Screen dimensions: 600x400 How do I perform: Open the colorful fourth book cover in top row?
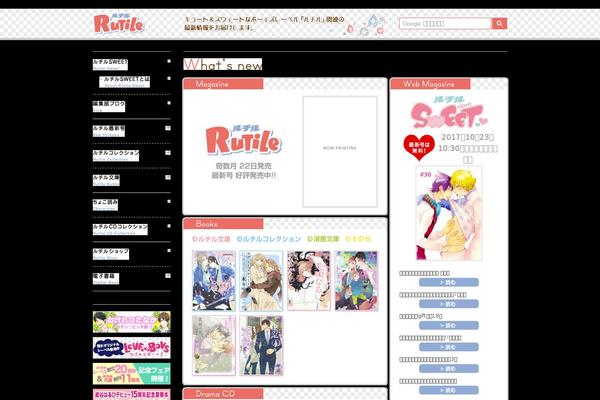click(x=356, y=281)
